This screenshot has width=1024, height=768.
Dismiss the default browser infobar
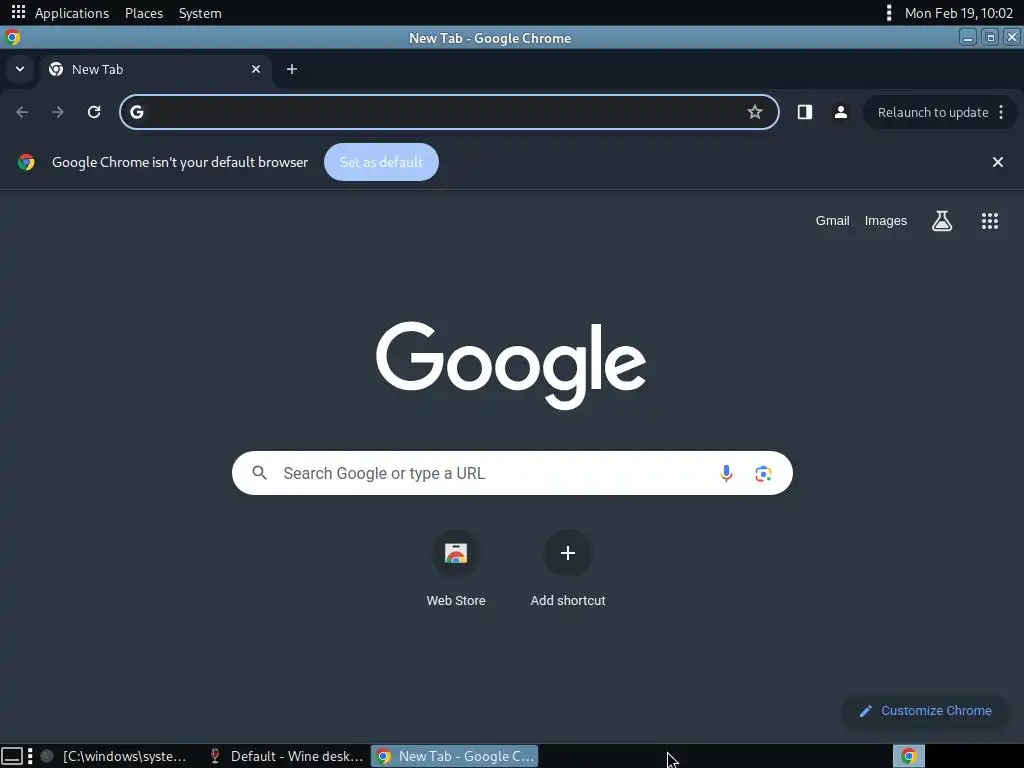998,162
